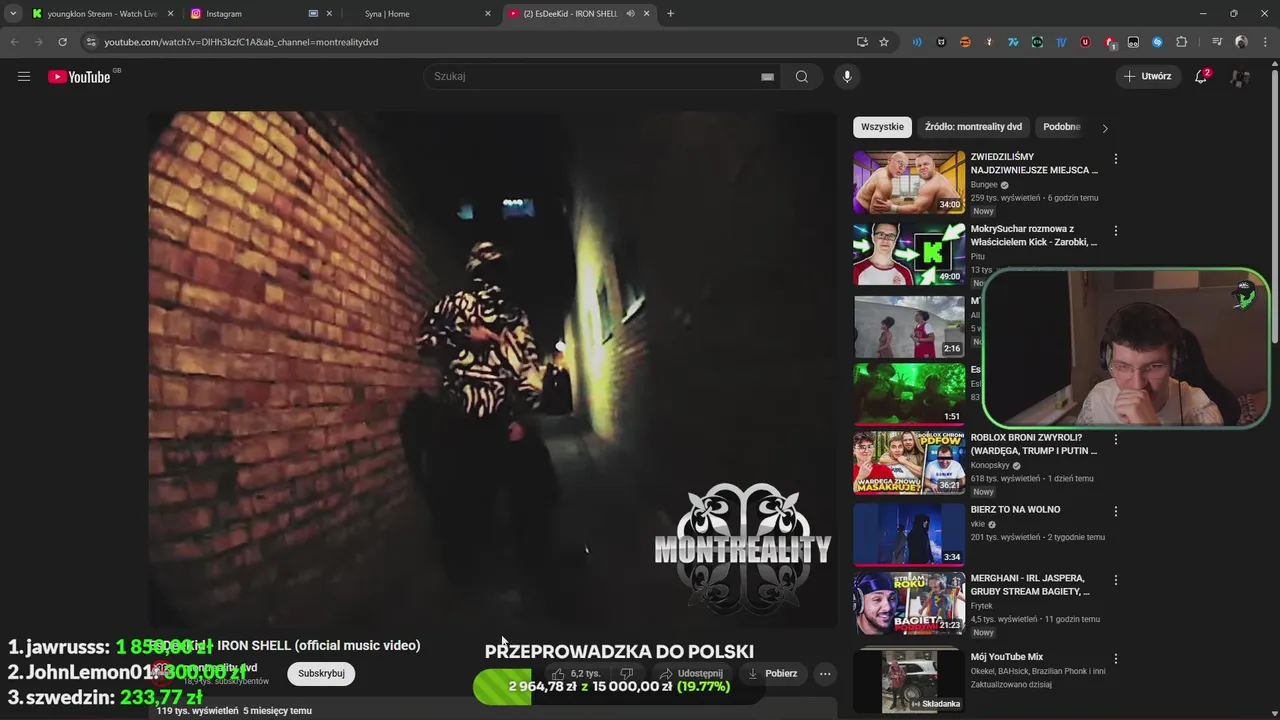Click the 7TV extension icon
1280x720 pixels.
point(1013,42)
